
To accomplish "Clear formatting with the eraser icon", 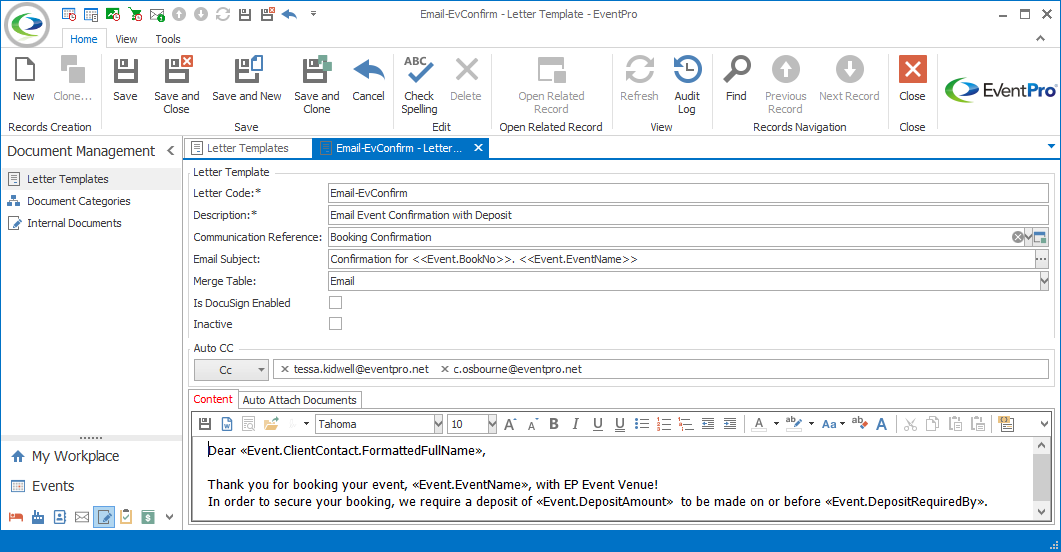I will pos(859,424).
